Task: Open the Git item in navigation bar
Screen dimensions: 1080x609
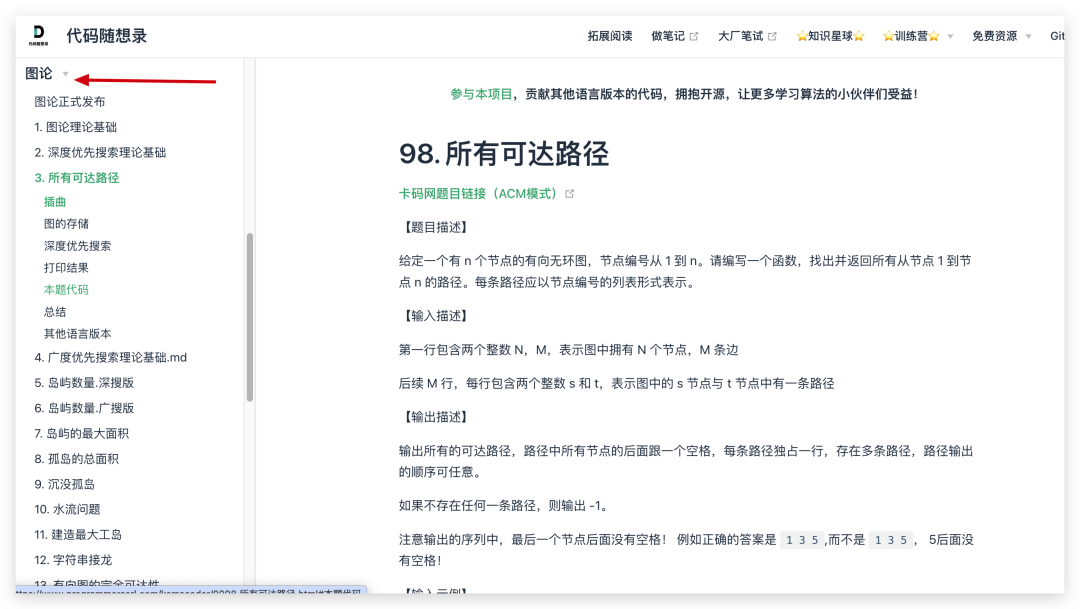Action: click(x=1057, y=36)
